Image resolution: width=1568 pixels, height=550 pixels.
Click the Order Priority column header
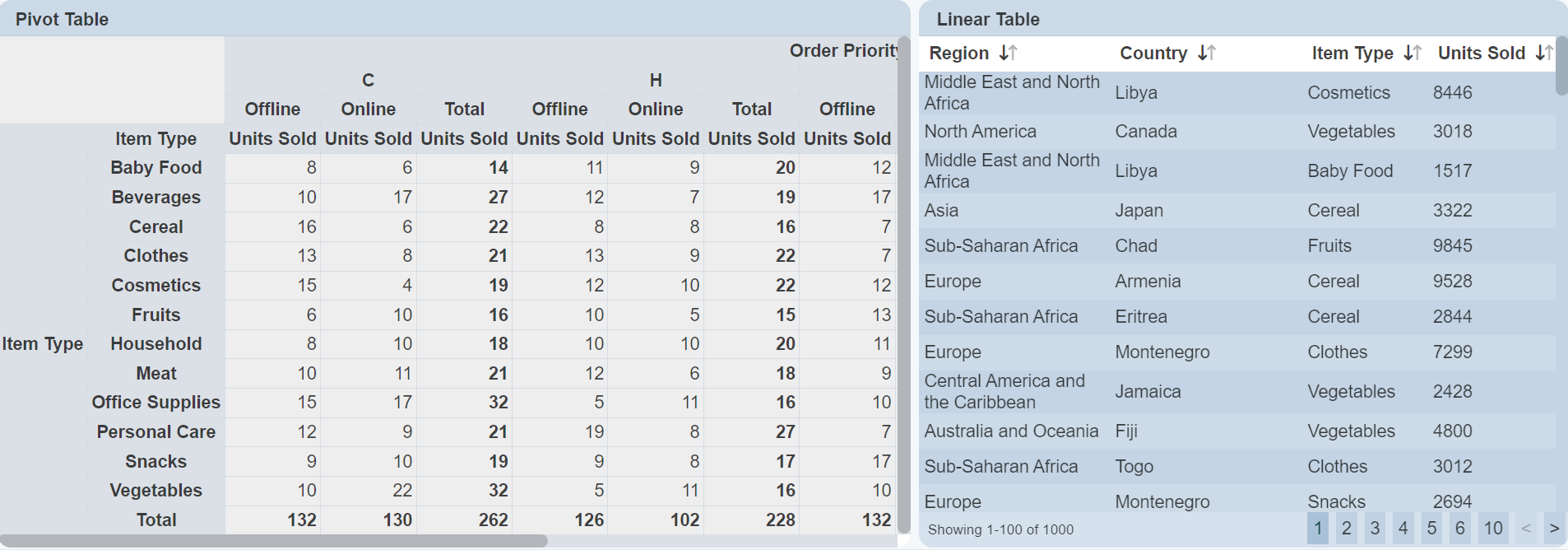(842, 51)
